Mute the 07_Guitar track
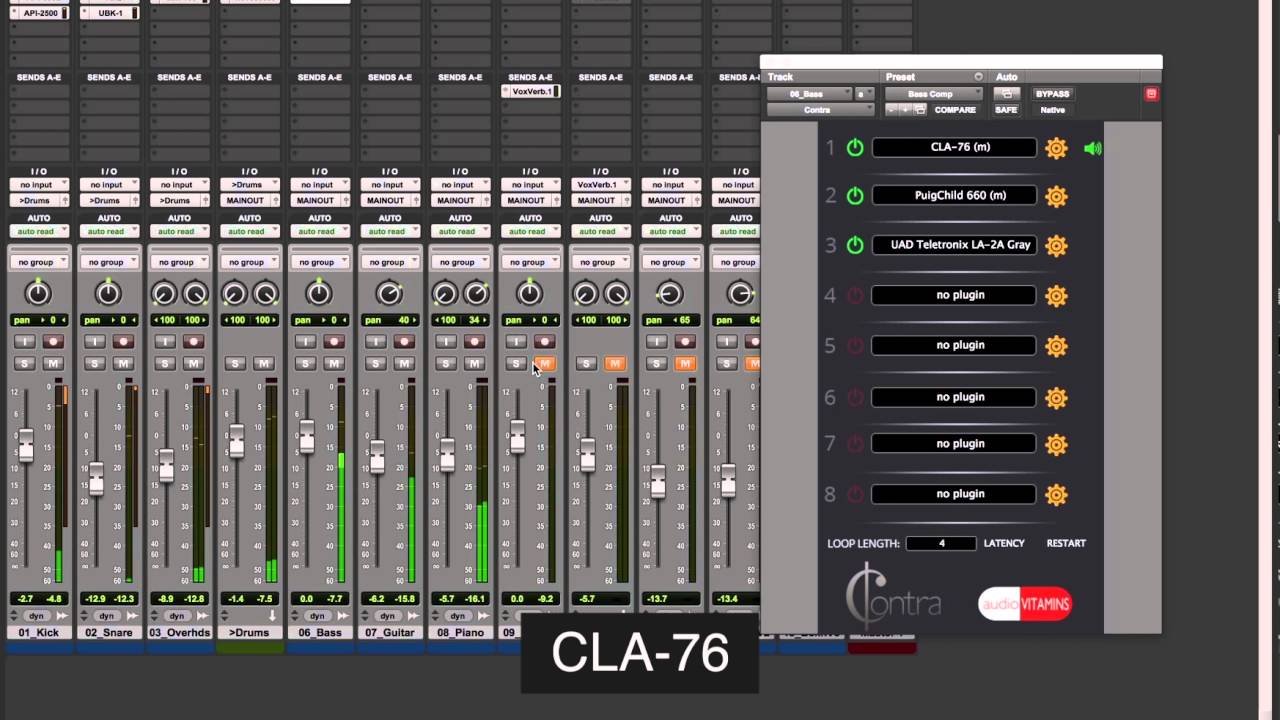This screenshot has width=1280, height=720. tap(404, 364)
